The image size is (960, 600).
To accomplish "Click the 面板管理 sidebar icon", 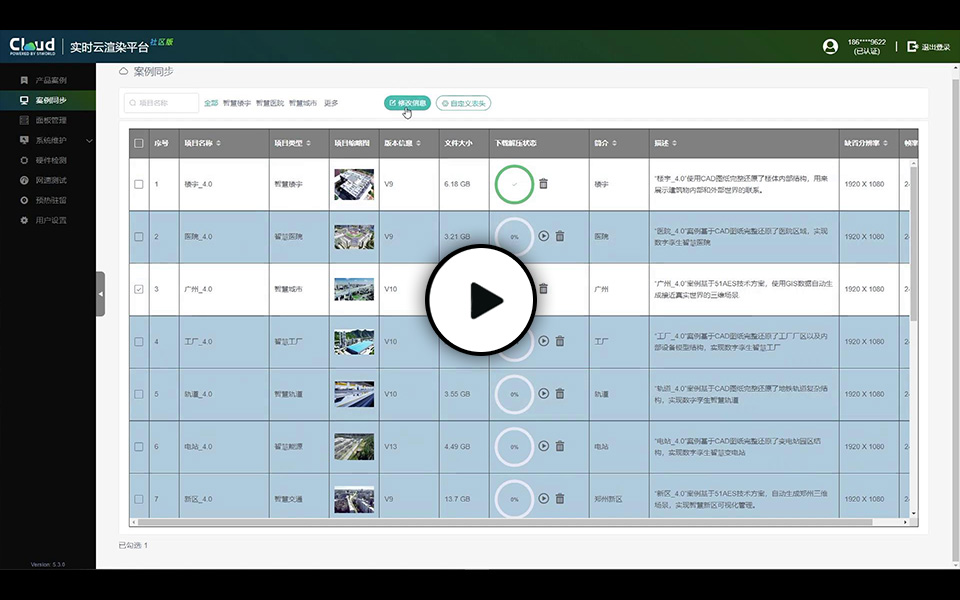I will point(24,120).
